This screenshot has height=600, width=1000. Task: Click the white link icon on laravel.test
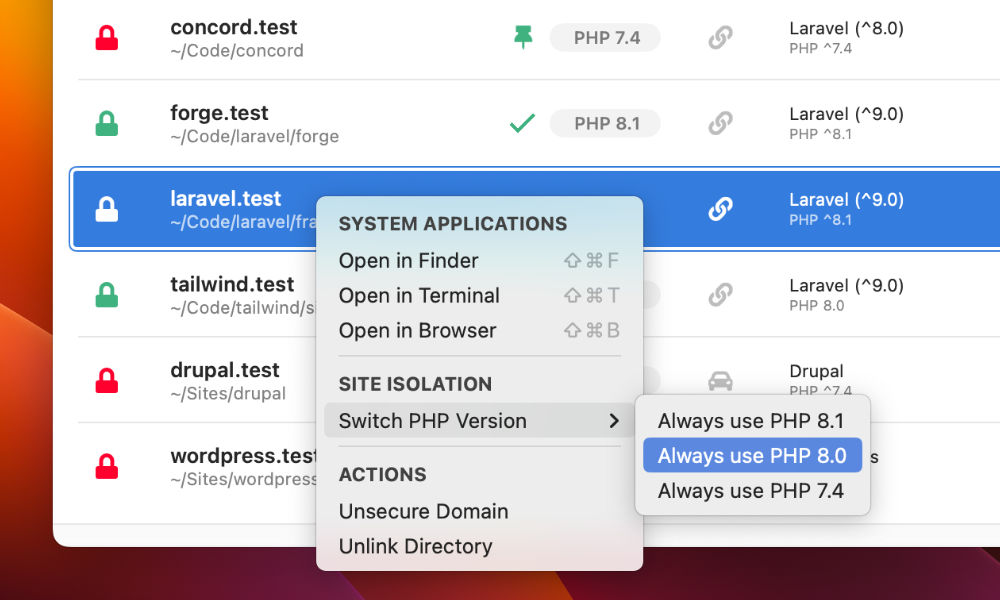pyautogui.click(x=720, y=209)
